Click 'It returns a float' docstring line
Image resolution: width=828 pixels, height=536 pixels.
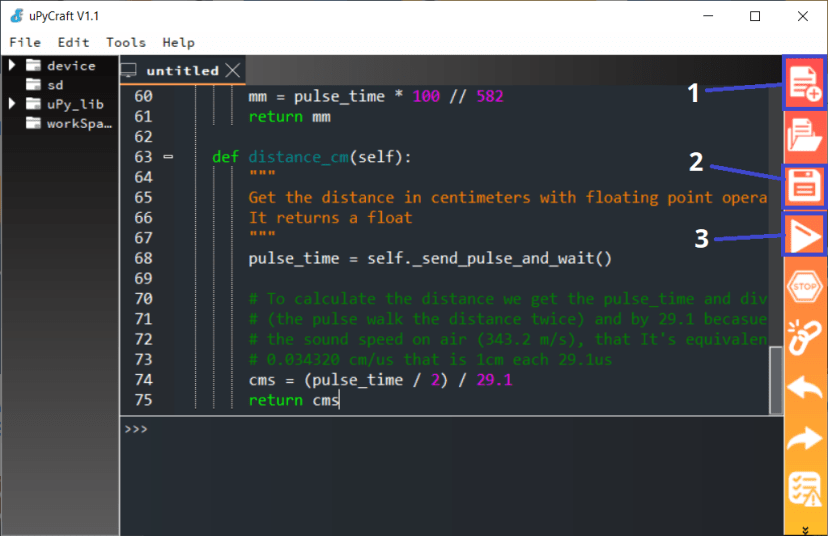330,218
